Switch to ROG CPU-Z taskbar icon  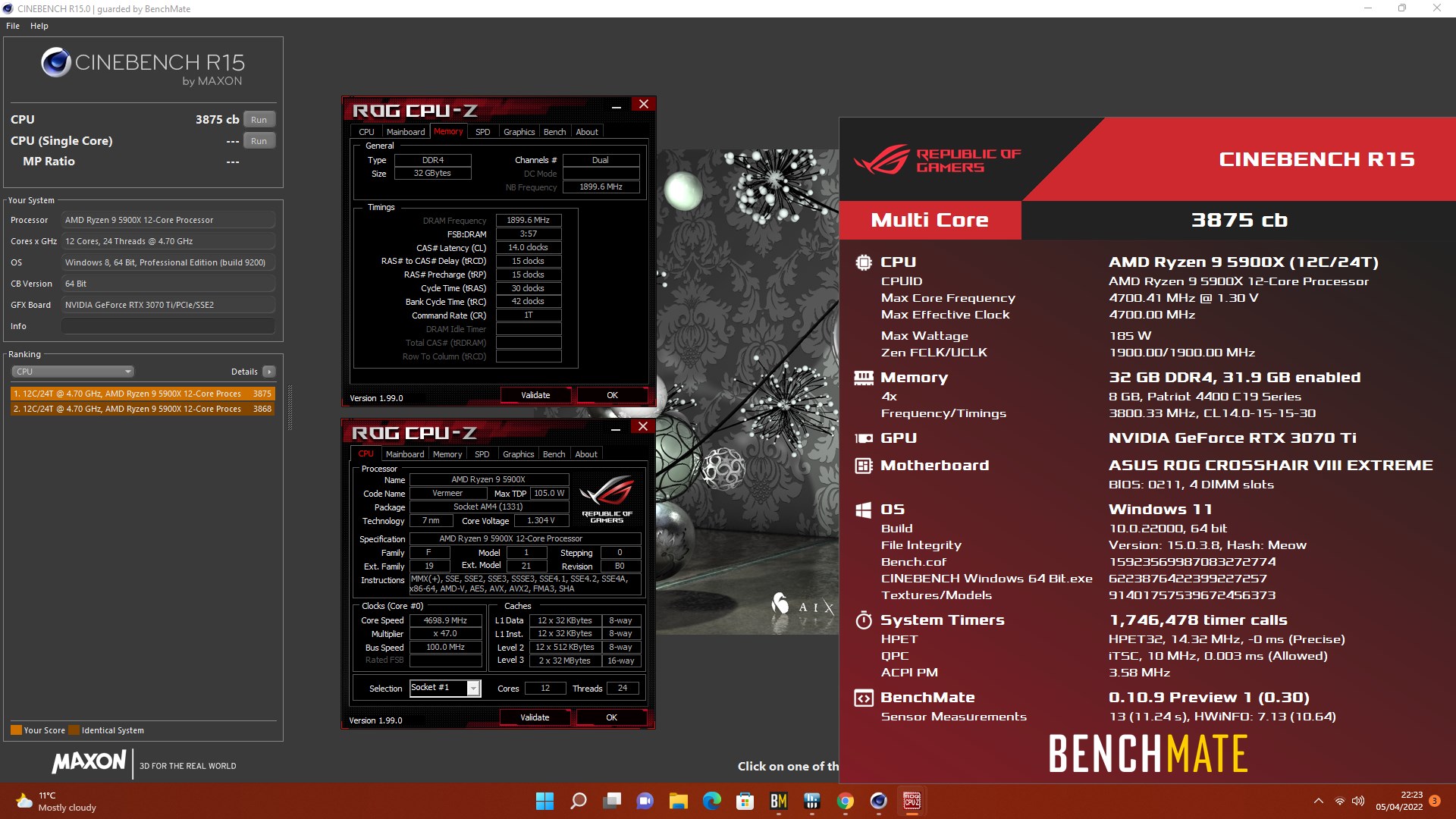(912, 801)
